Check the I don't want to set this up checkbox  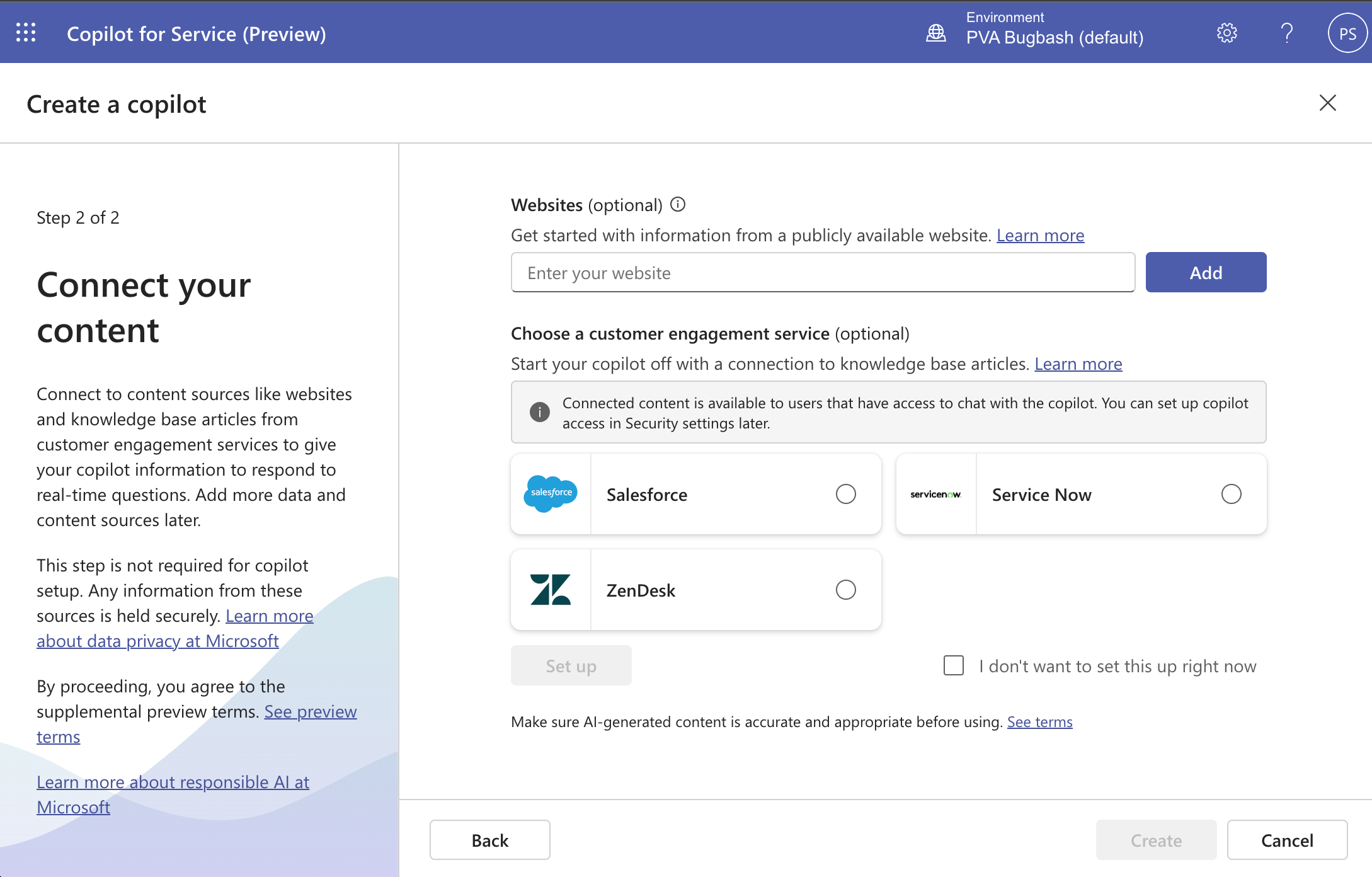point(952,666)
